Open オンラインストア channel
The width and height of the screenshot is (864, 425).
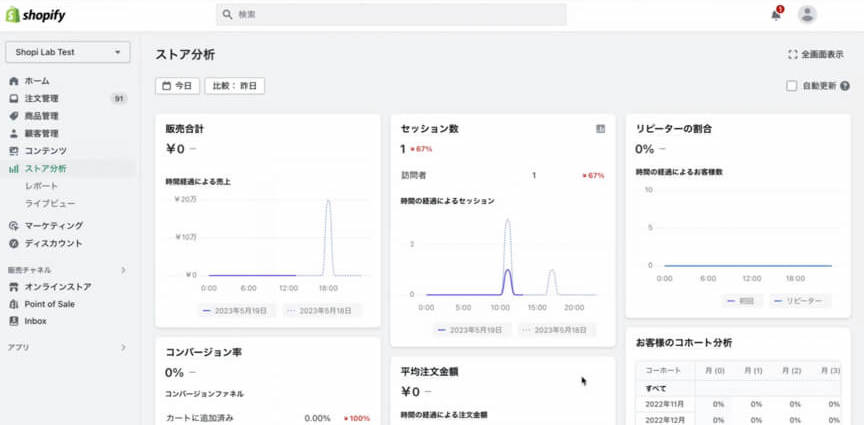coord(58,287)
